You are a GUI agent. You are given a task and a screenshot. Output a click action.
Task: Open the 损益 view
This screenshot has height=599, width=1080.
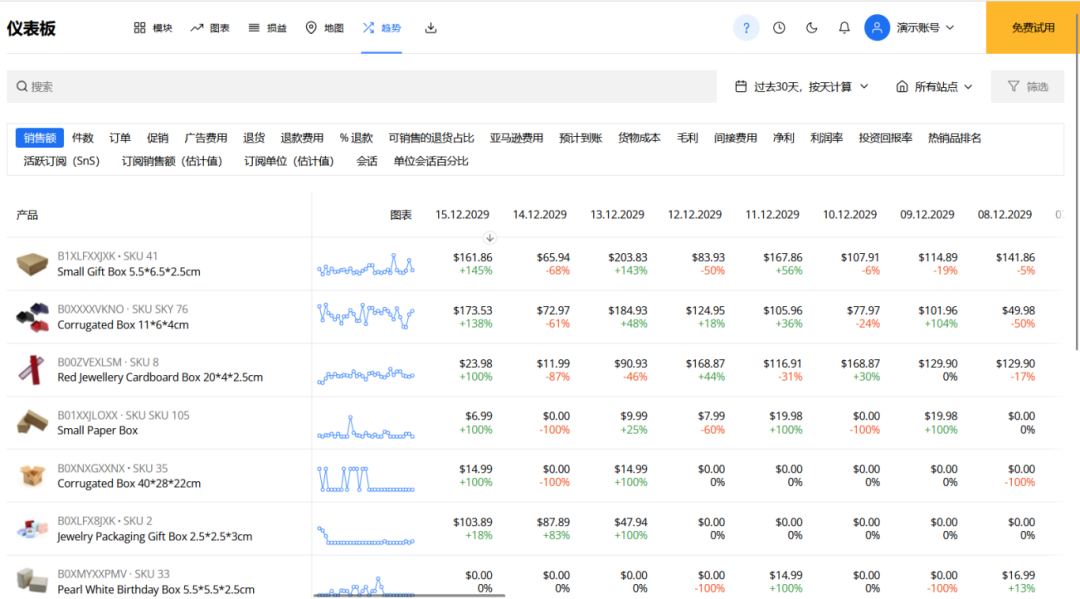pyautogui.click(x=267, y=28)
